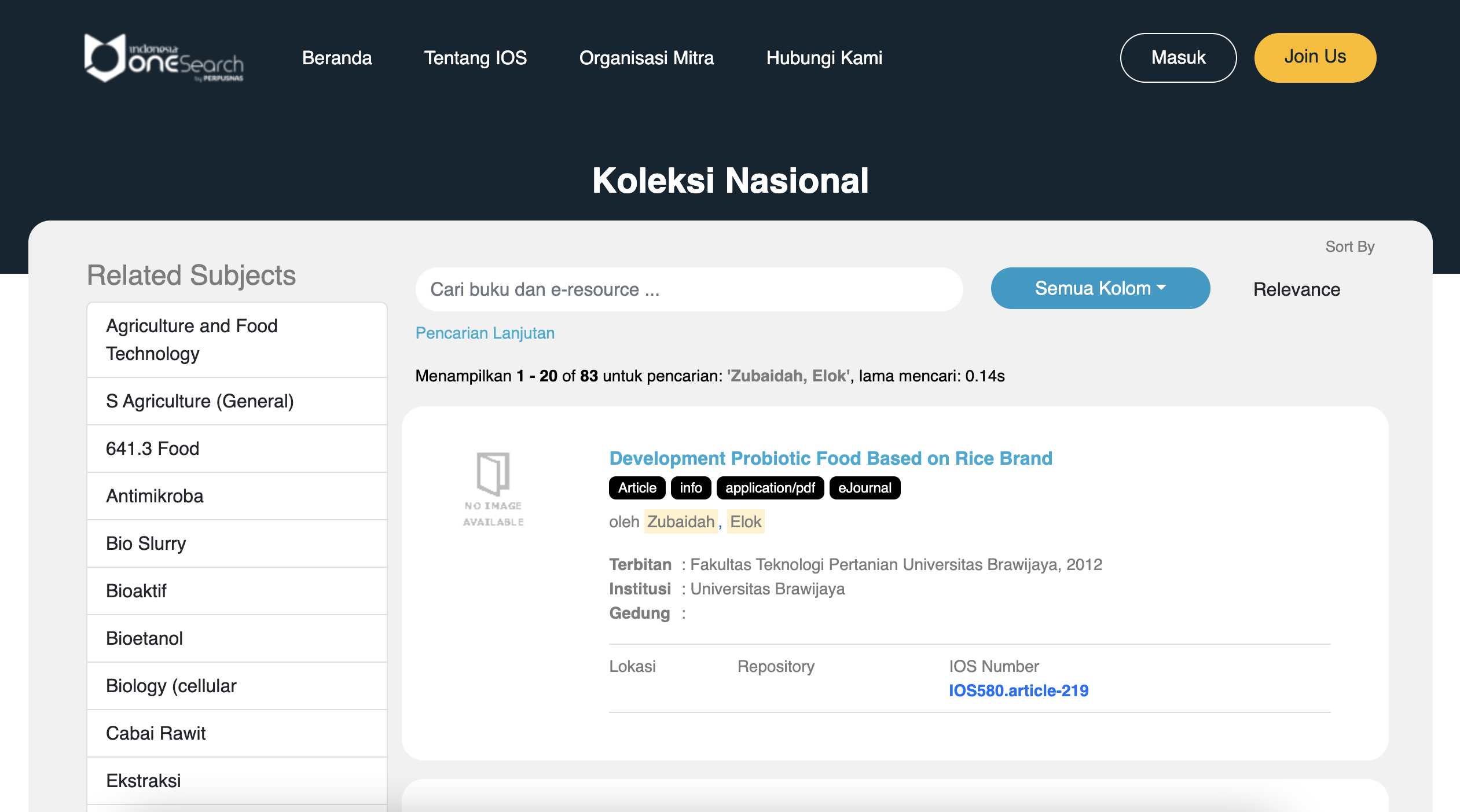
Task: Go to the Beranda menu item
Action: pos(337,58)
